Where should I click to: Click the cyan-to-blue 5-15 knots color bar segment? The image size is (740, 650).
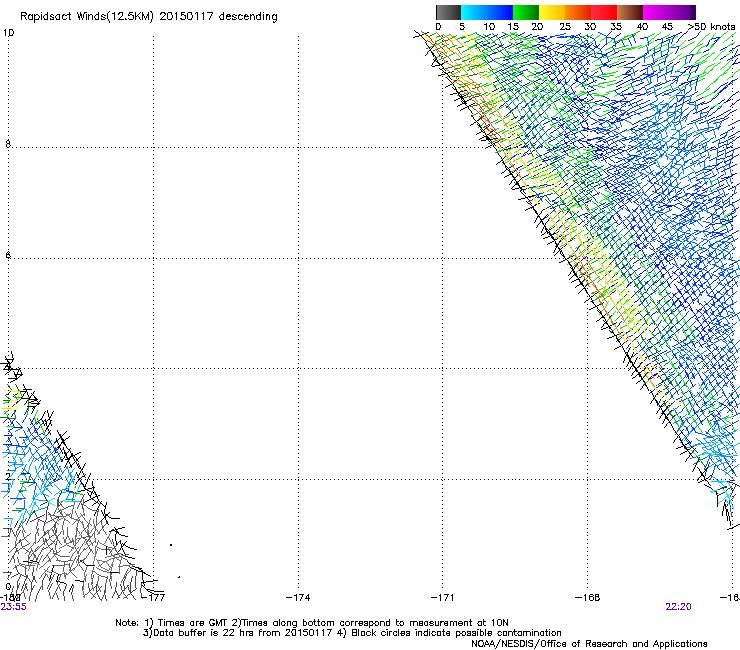click(x=487, y=12)
